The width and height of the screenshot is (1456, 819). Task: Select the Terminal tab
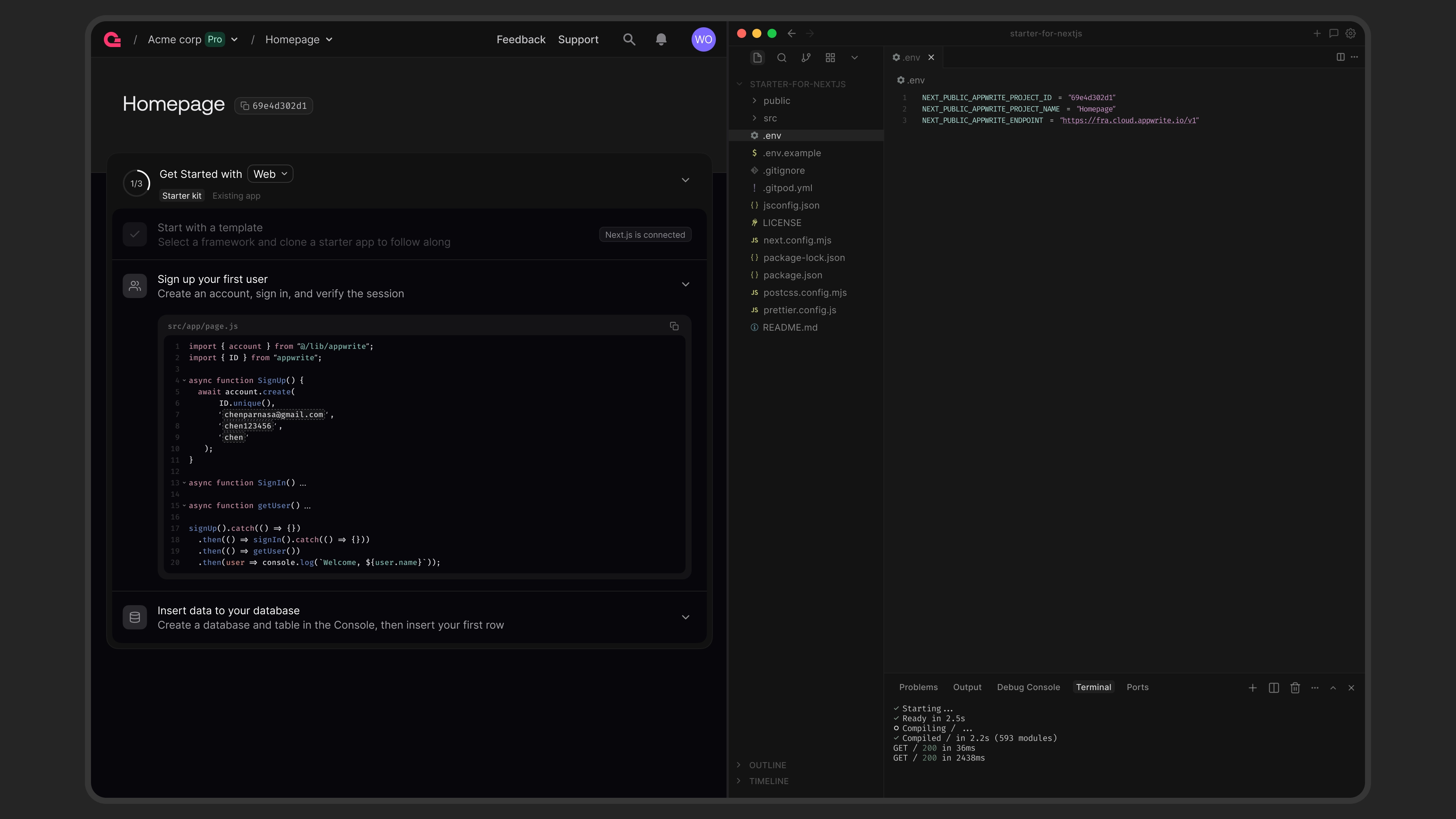click(x=1093, y=687)
